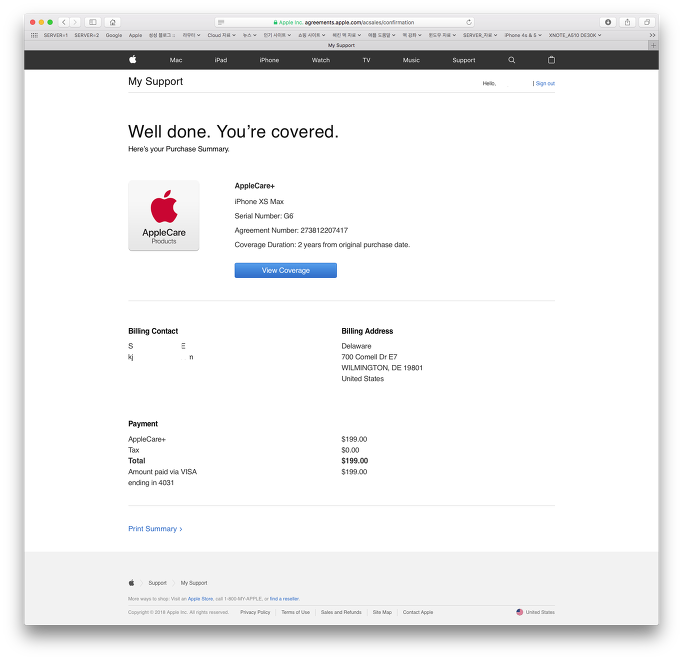Open Contact Apple link
The height and width of the screenshot is (660, 683).
[418, 612]
